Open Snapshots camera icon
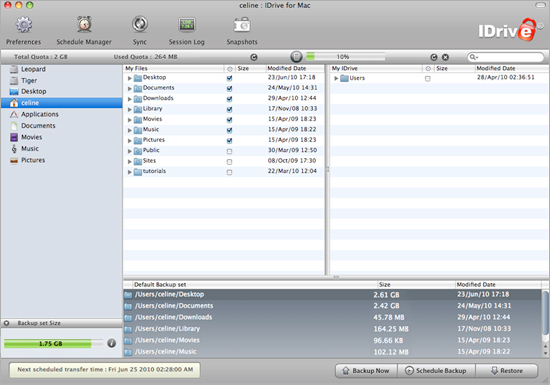Viewport: 550px width, 385px height. 242,25
